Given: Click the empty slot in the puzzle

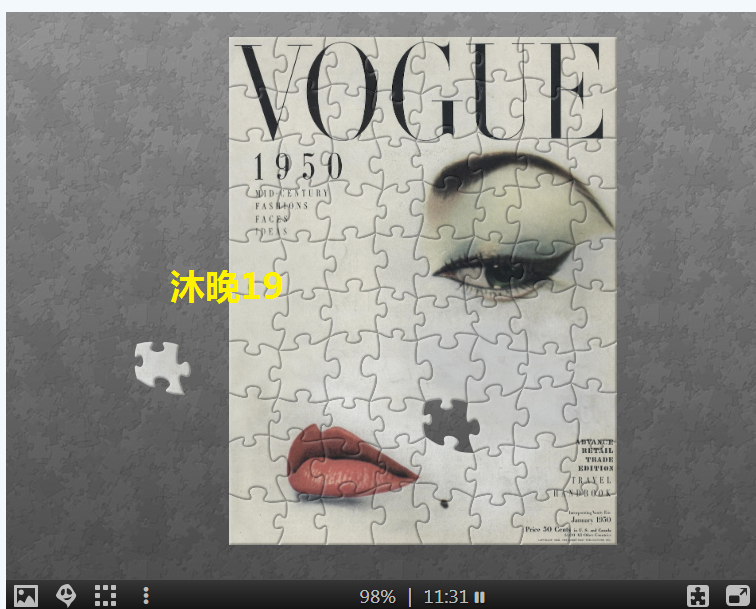Looking at the screenshot, I should pyautogui.click(x=450, y=424).
